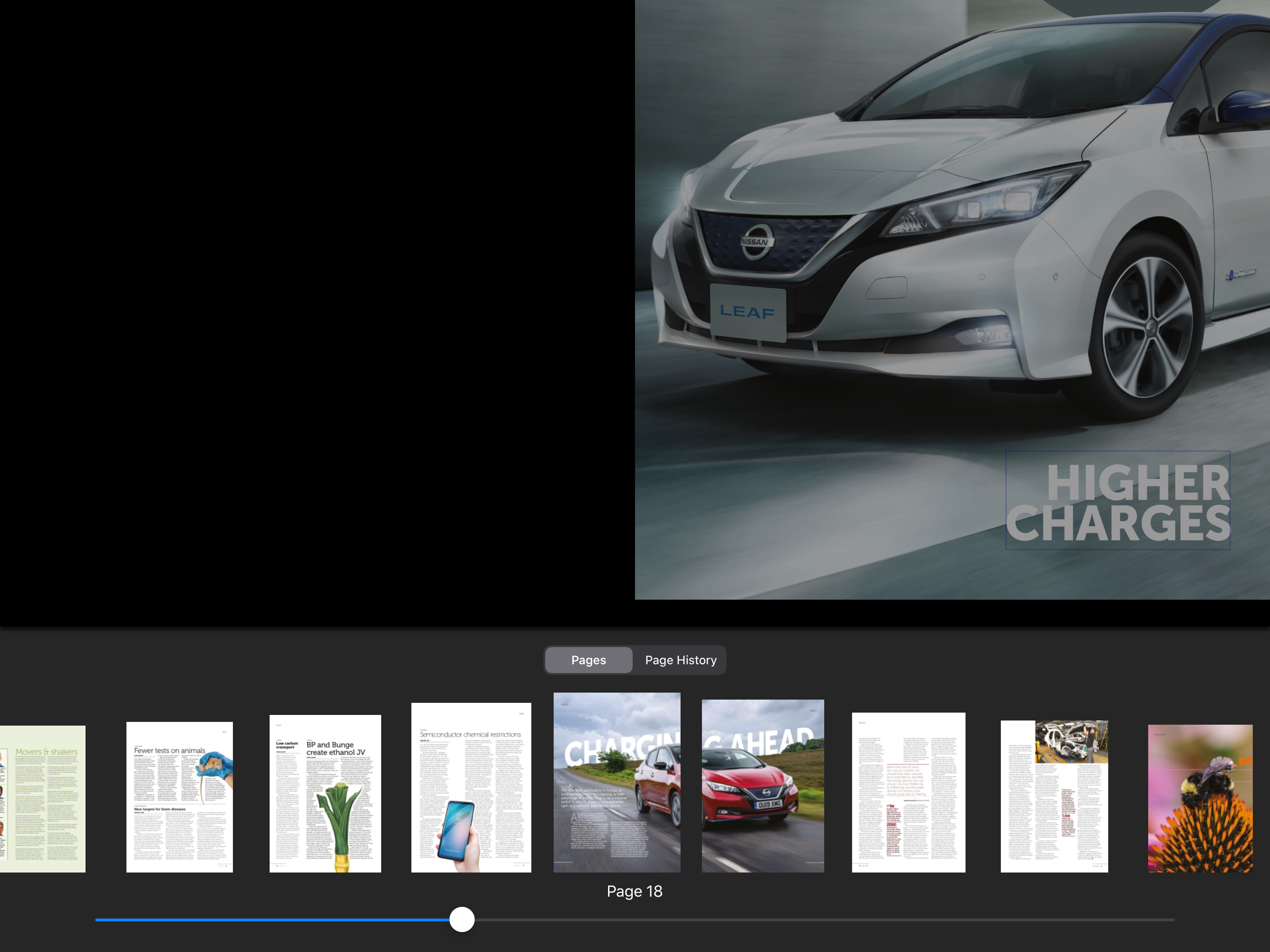Click the Page 18 label

pyautogui.click(x=635, y=891)
